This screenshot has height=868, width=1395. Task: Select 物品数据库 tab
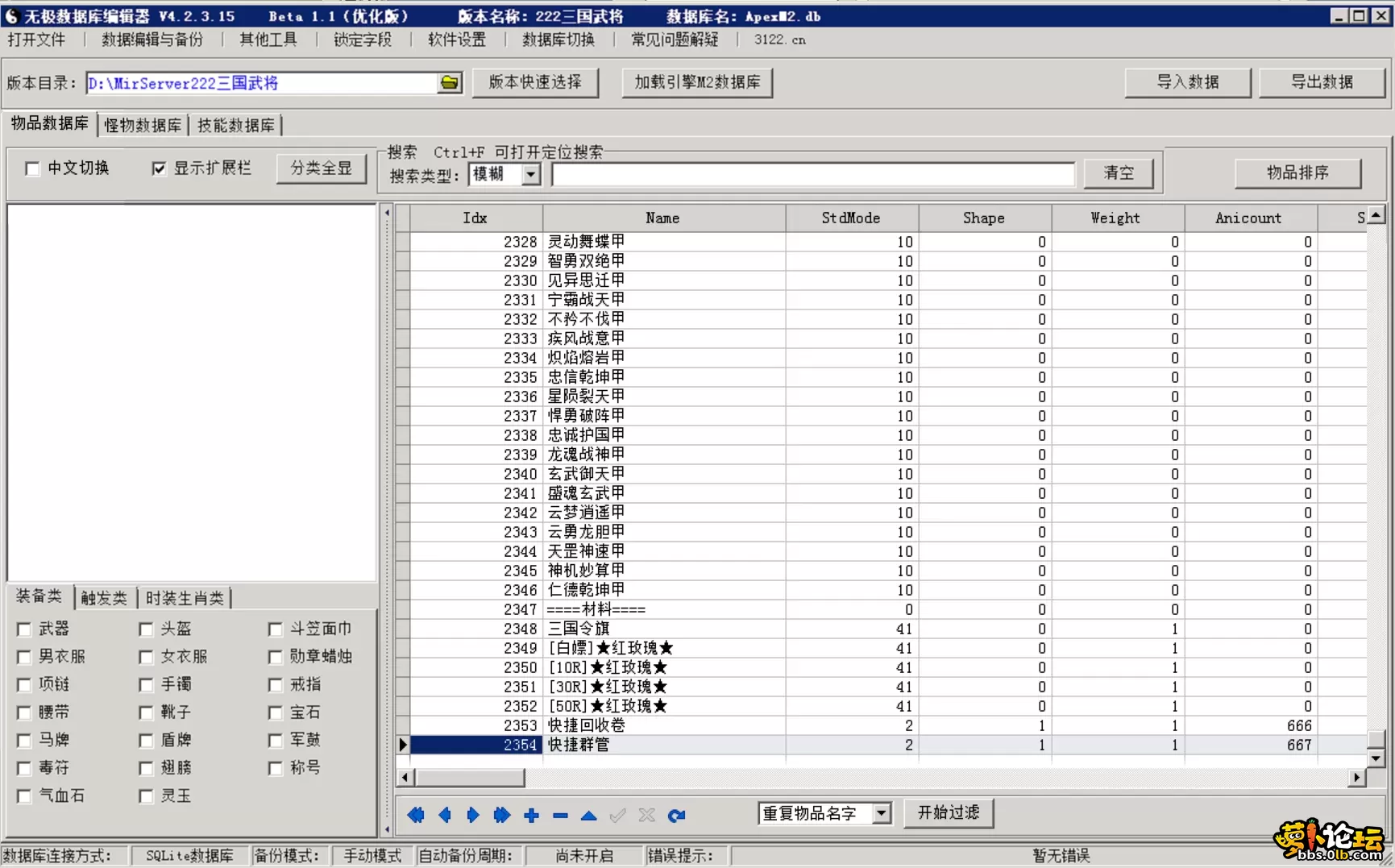click(x=50, y=123)
